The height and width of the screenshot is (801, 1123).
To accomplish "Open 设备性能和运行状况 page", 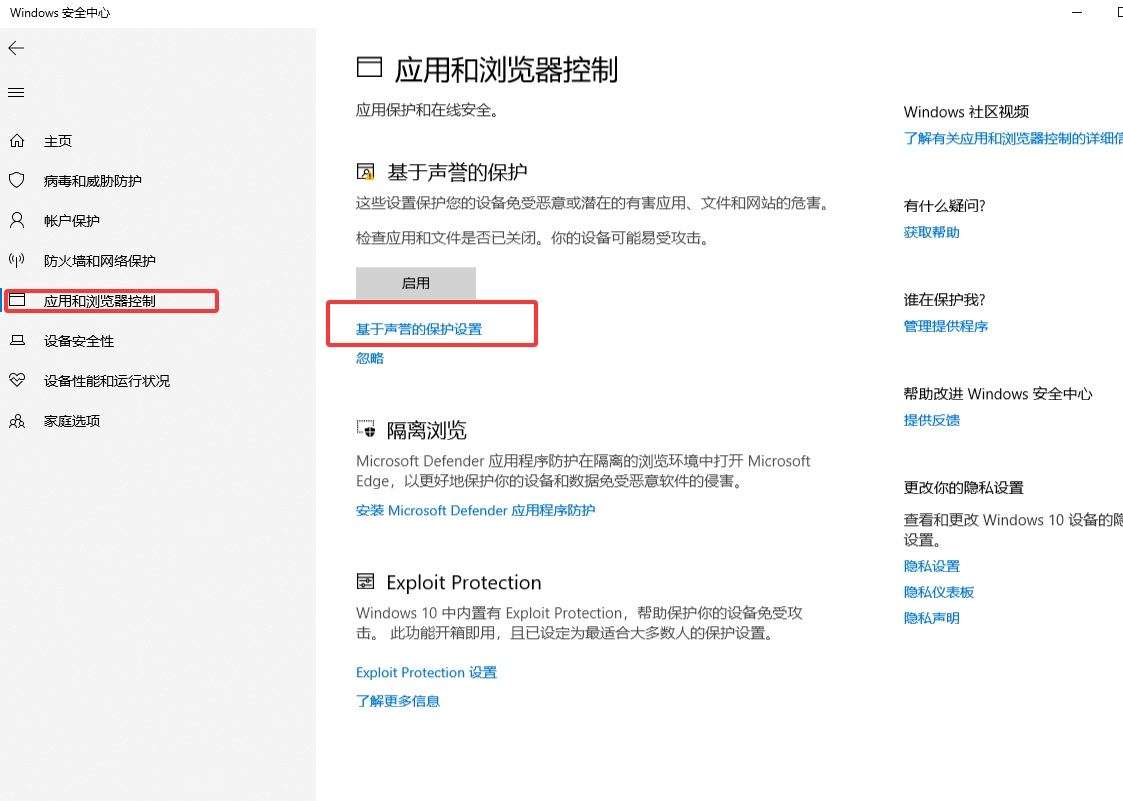I will pos(107,381).
